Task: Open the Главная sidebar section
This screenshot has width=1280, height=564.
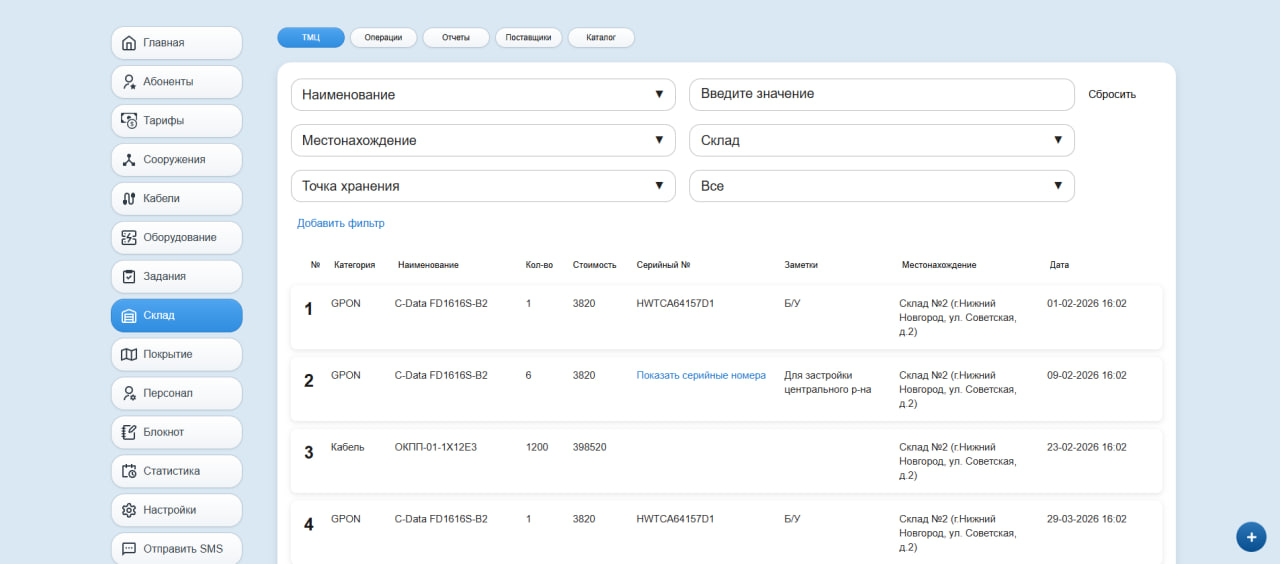Action: (x=177, y=43)
